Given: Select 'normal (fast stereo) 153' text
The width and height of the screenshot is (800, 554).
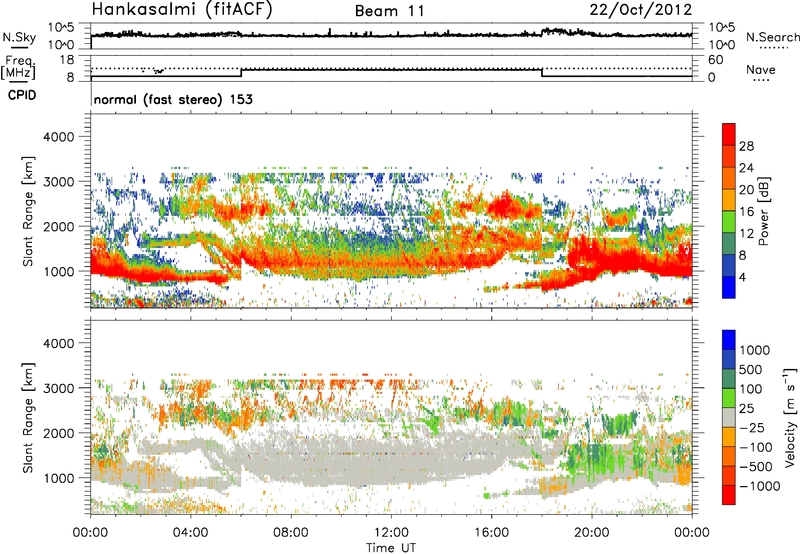Looking at the screenshot, I should click(x=173, y=100).
